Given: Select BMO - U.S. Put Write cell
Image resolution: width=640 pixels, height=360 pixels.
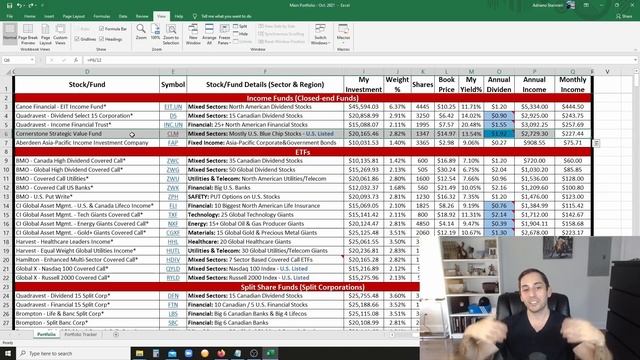Looking at the screenshot, I should tap(87, 196).
